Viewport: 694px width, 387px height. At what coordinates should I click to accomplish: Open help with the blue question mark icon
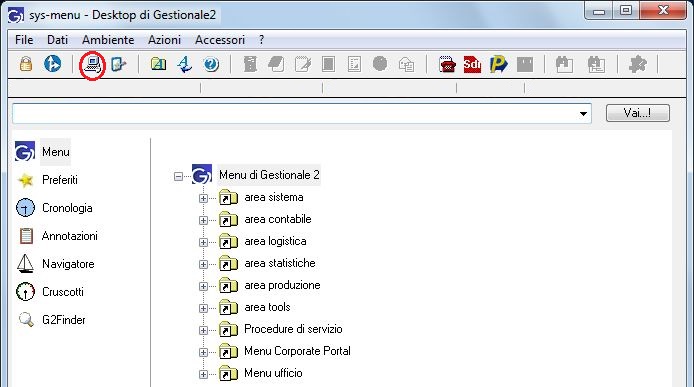(211, 65)
